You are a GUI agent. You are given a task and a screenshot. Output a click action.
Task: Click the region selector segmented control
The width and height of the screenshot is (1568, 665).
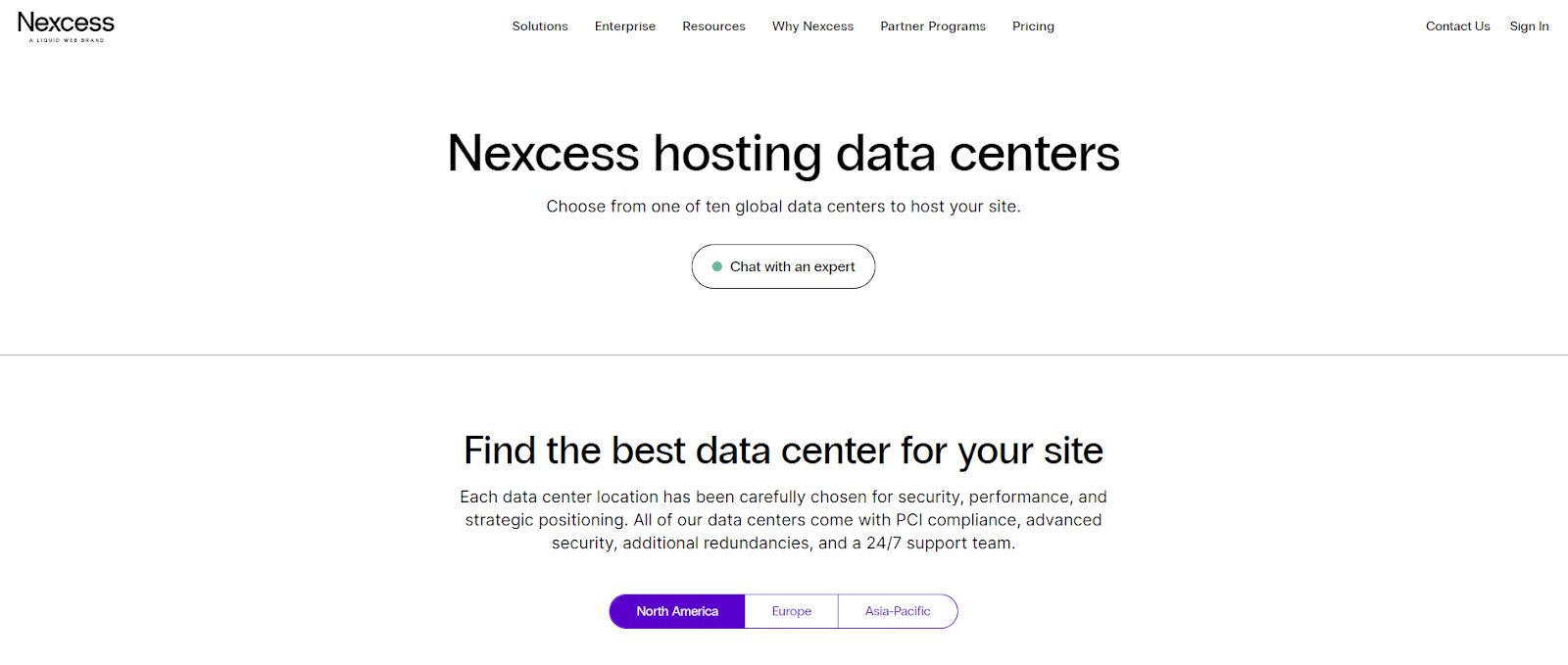pos(784,610)
